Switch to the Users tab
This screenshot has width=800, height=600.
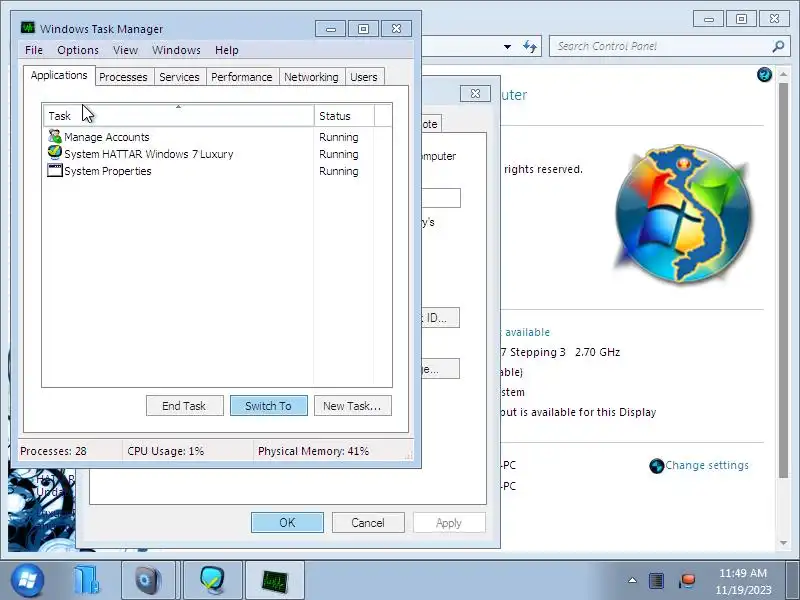364,77
